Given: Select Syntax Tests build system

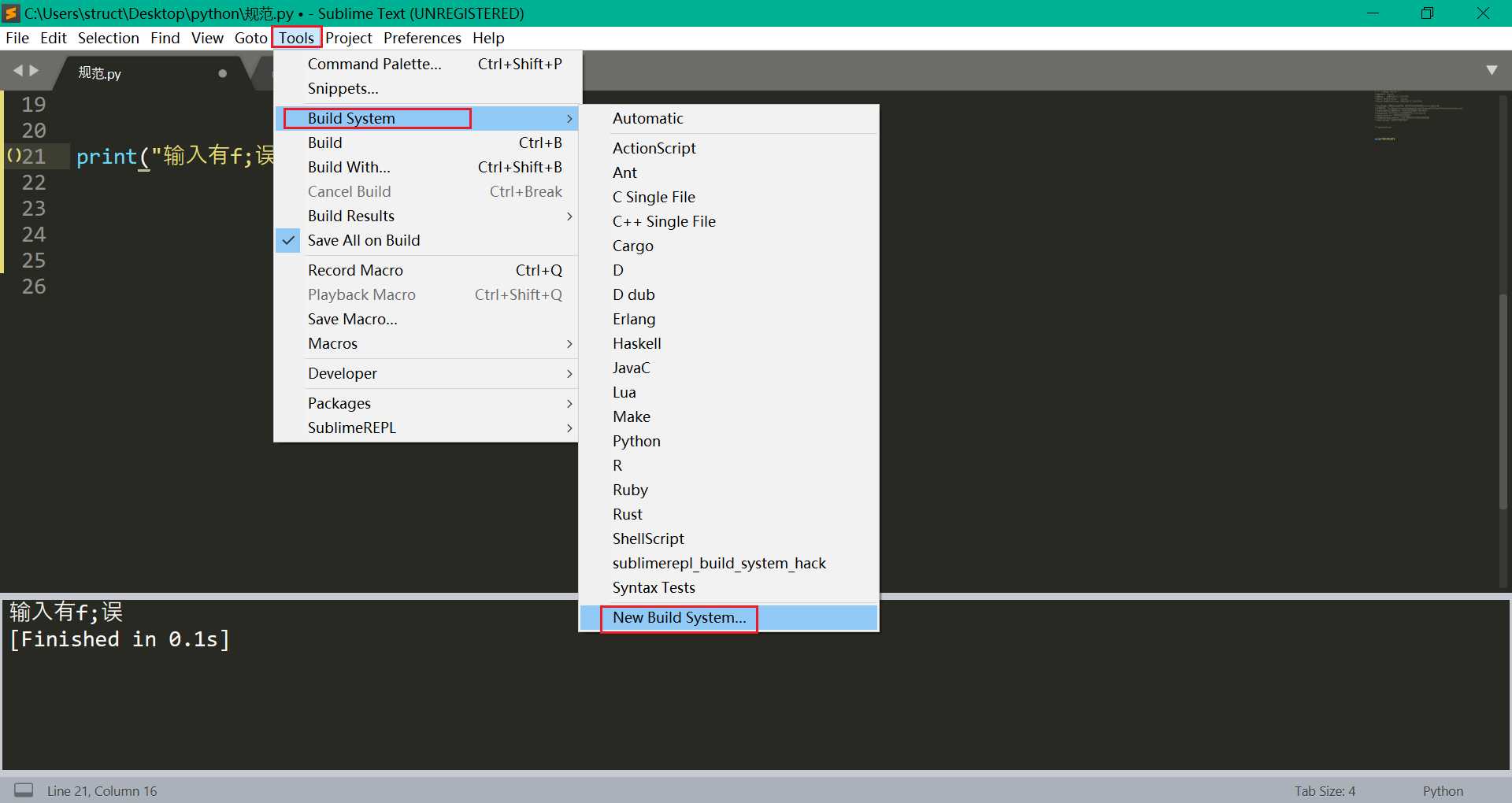Looking at the screenshot, I should tap(728, 587).
